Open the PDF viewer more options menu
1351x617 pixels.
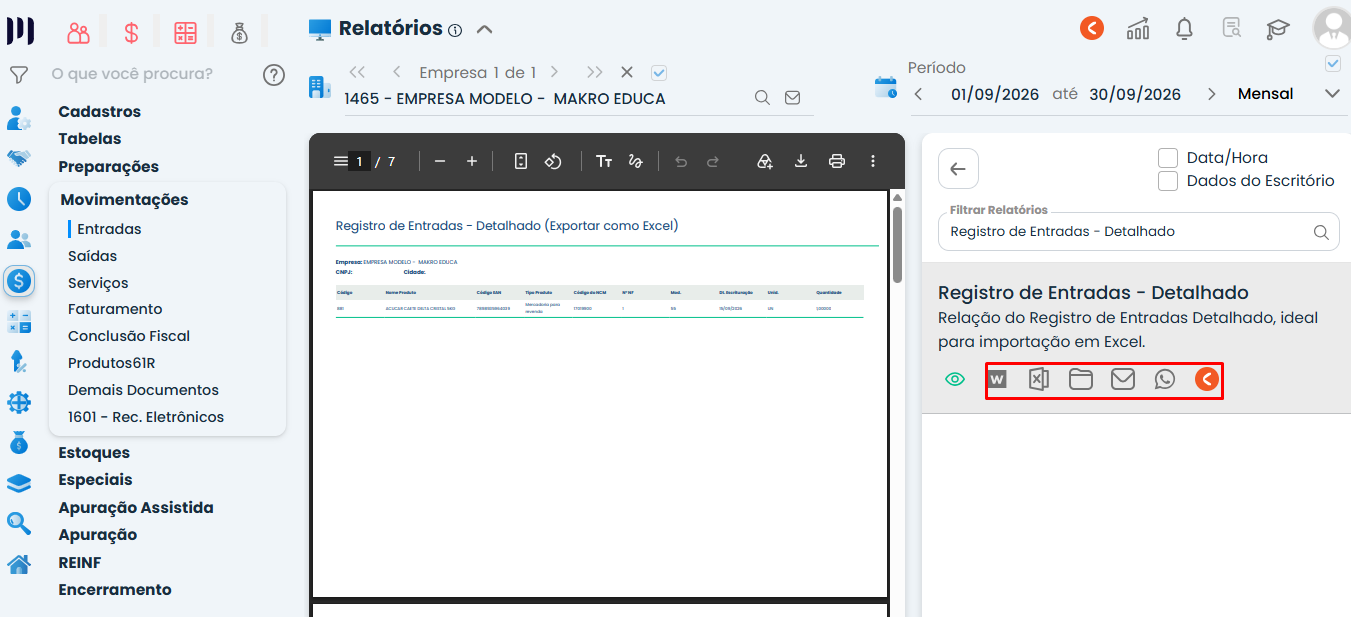click(873, 161)
